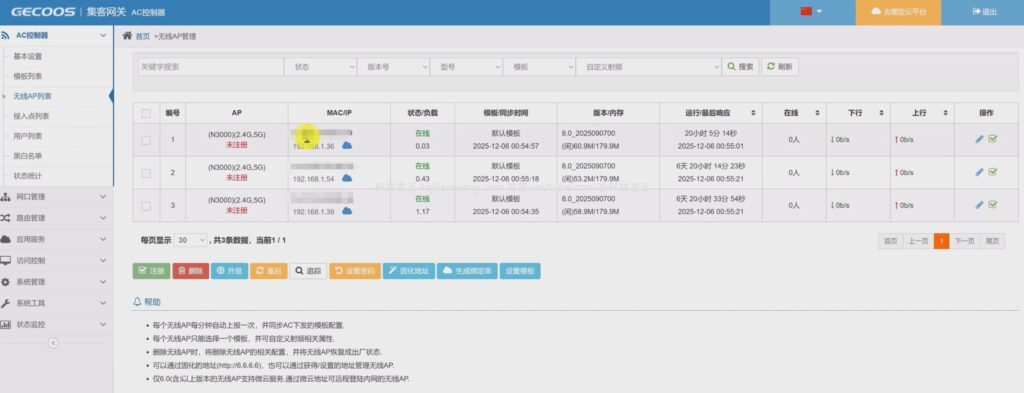Viewport: 1024px width, 393px height.
Task: Open cloud link for AP 192.168.1.54
Action: click(x=347, y=178)
